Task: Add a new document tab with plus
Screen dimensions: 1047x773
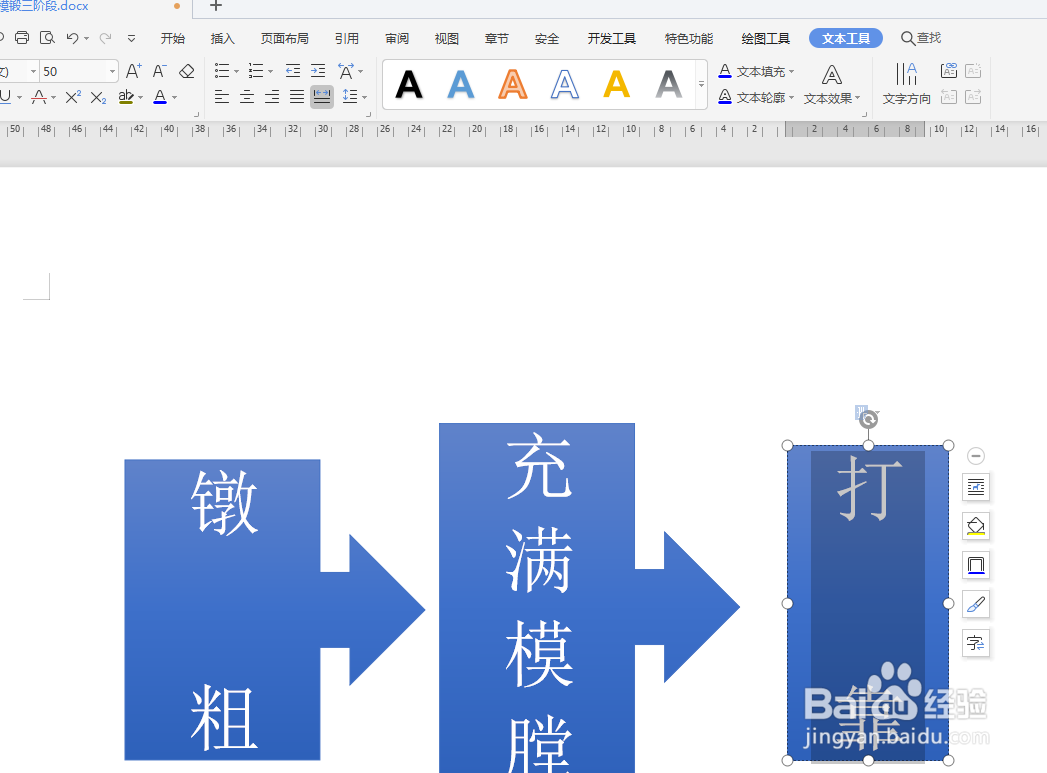Action: (215, 6)
